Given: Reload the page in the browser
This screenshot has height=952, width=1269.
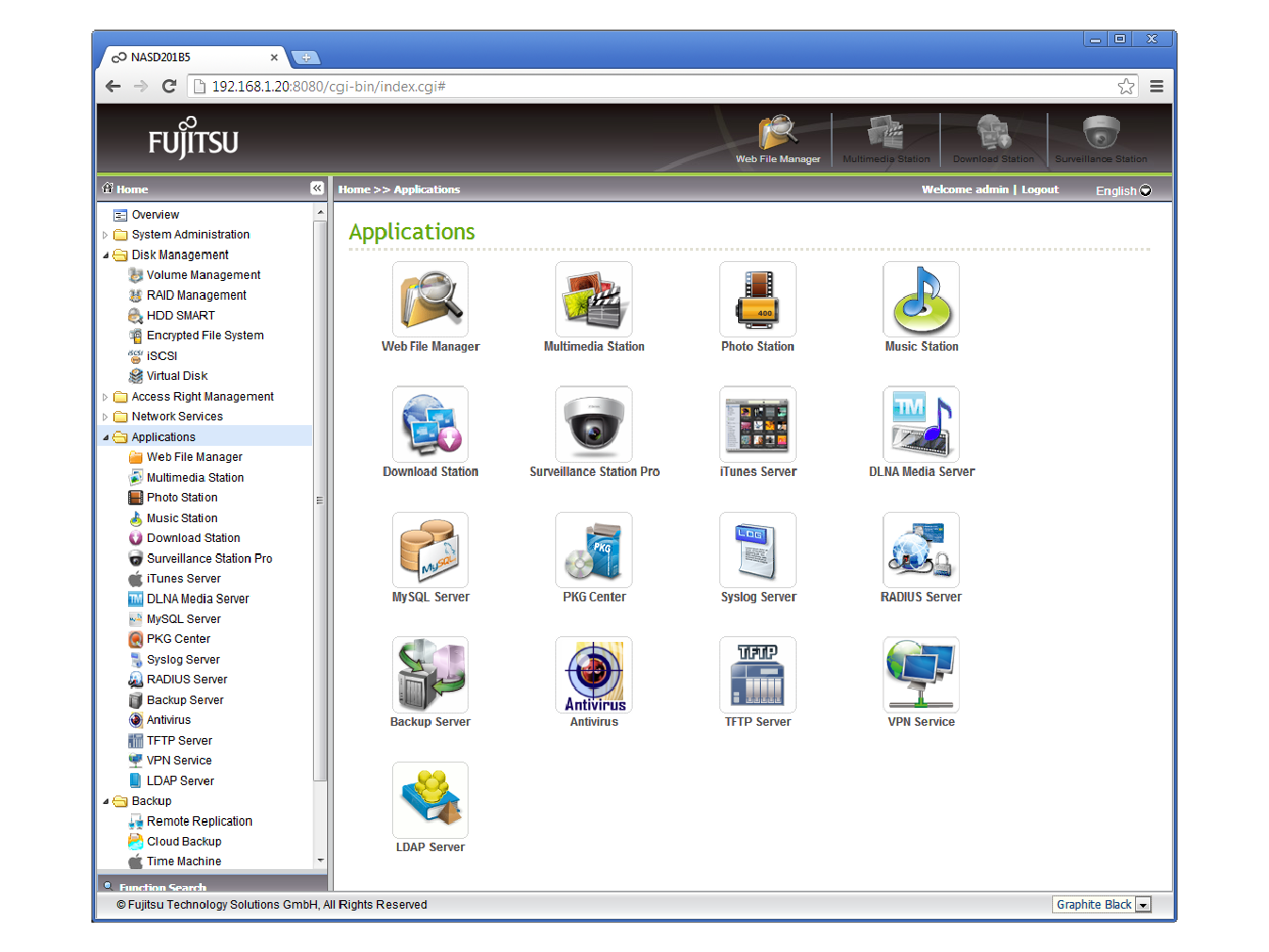Looking at the screenshot, I should (170, 87).
